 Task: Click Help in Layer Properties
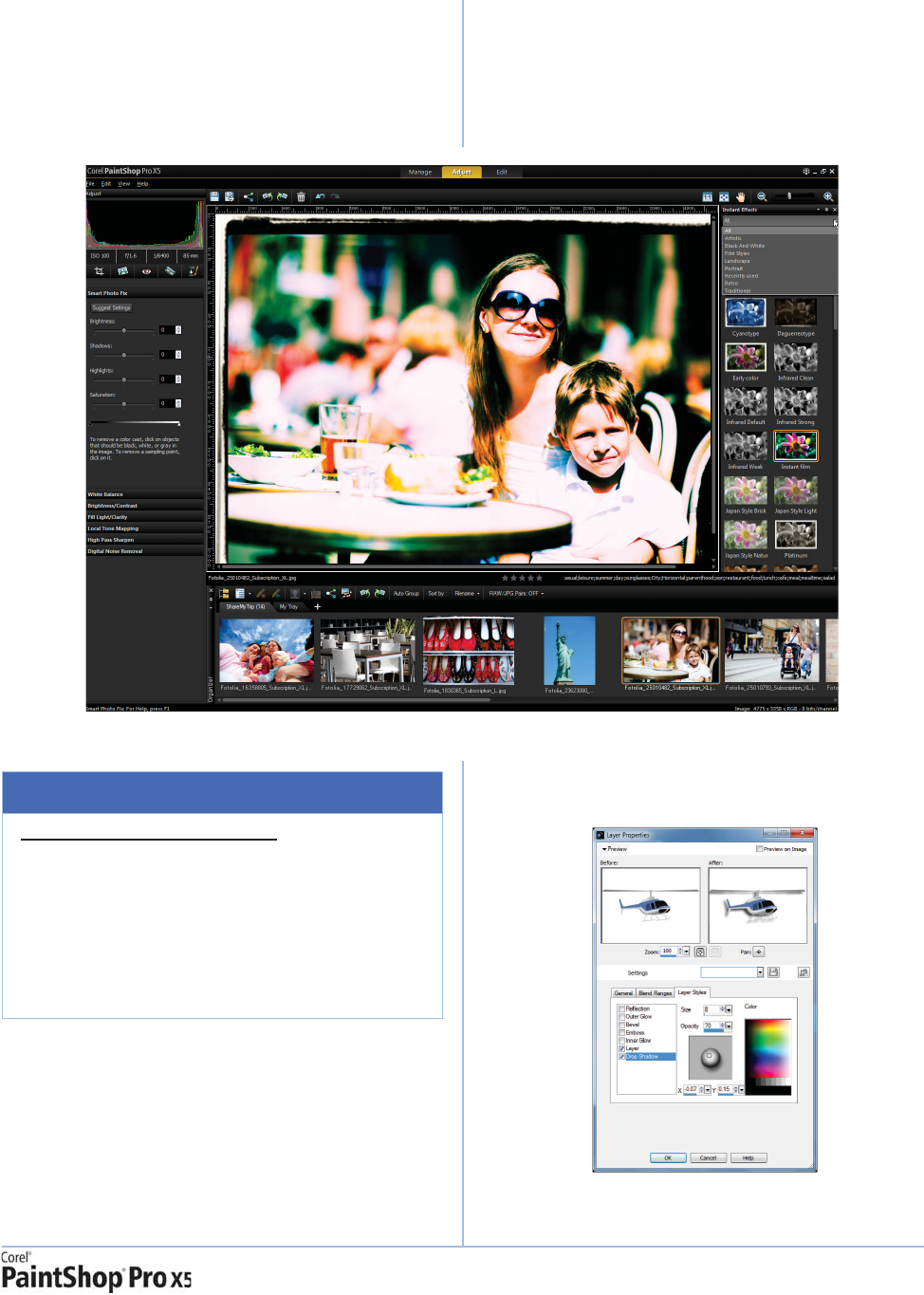click(x=748, y=1157)
